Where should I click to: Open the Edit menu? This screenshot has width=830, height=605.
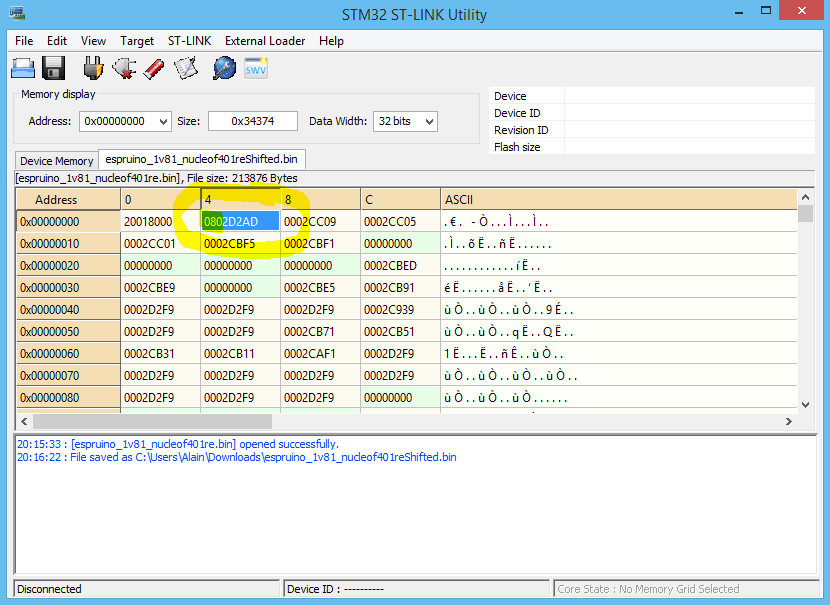point(57,41)
